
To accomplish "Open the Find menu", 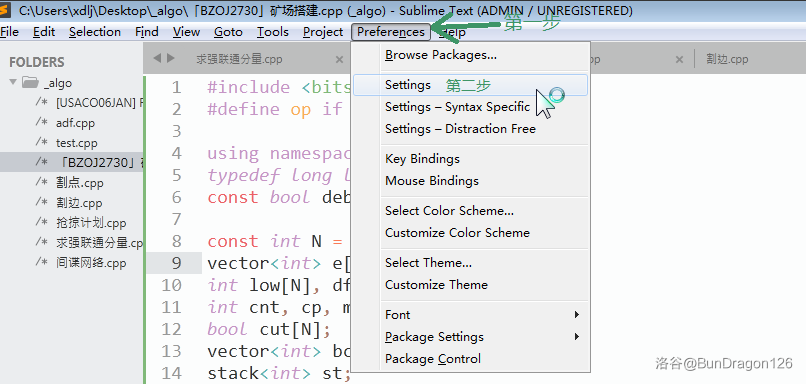I will point(146,32).
